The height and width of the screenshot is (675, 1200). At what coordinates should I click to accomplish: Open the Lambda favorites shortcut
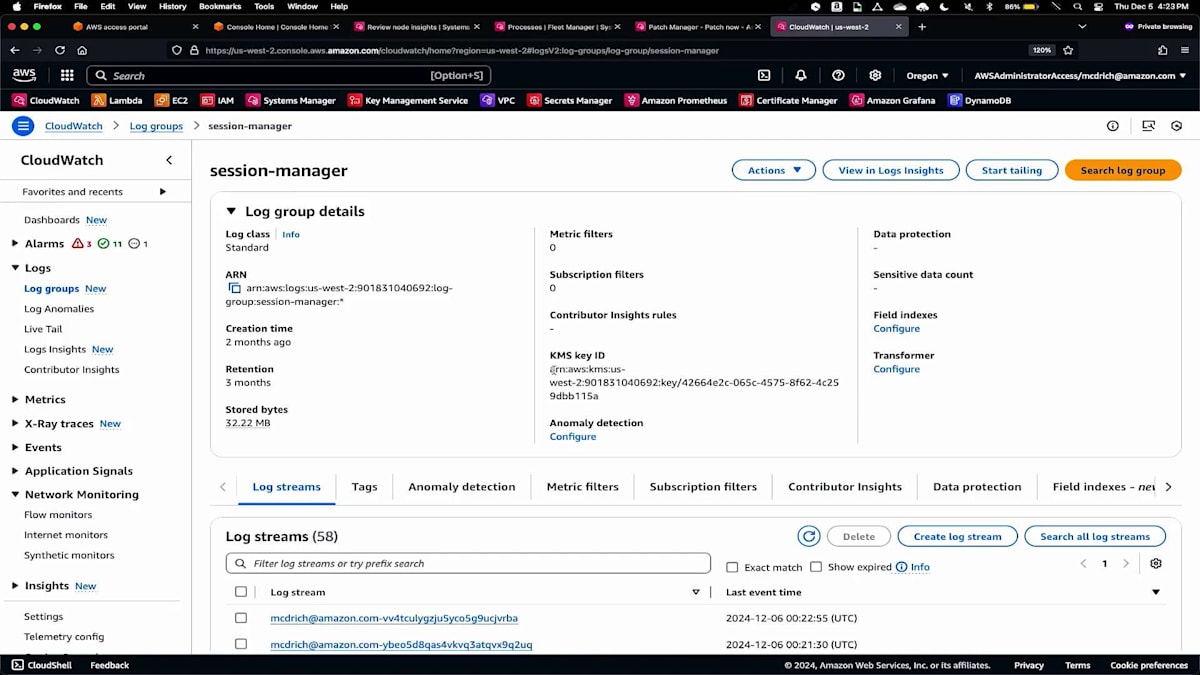point(117,100)
